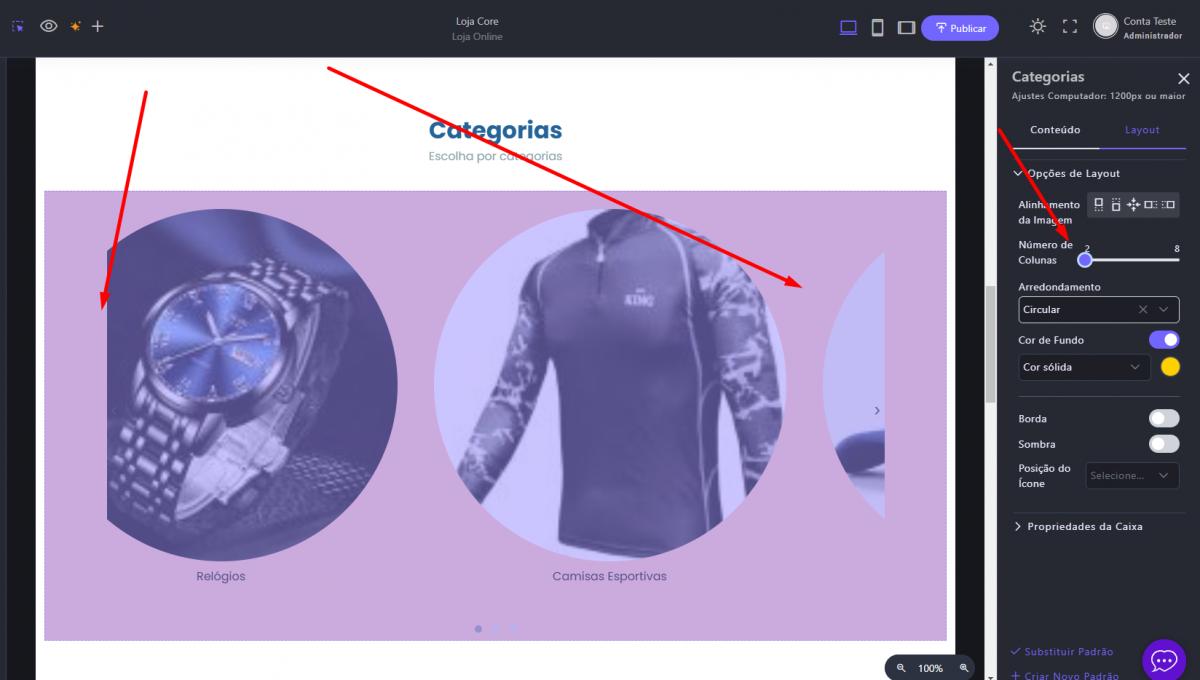Toggle light theme sun icon
Image resolution: width=1200 pixels, height=680 pixels.
[x=1038, y=27]
